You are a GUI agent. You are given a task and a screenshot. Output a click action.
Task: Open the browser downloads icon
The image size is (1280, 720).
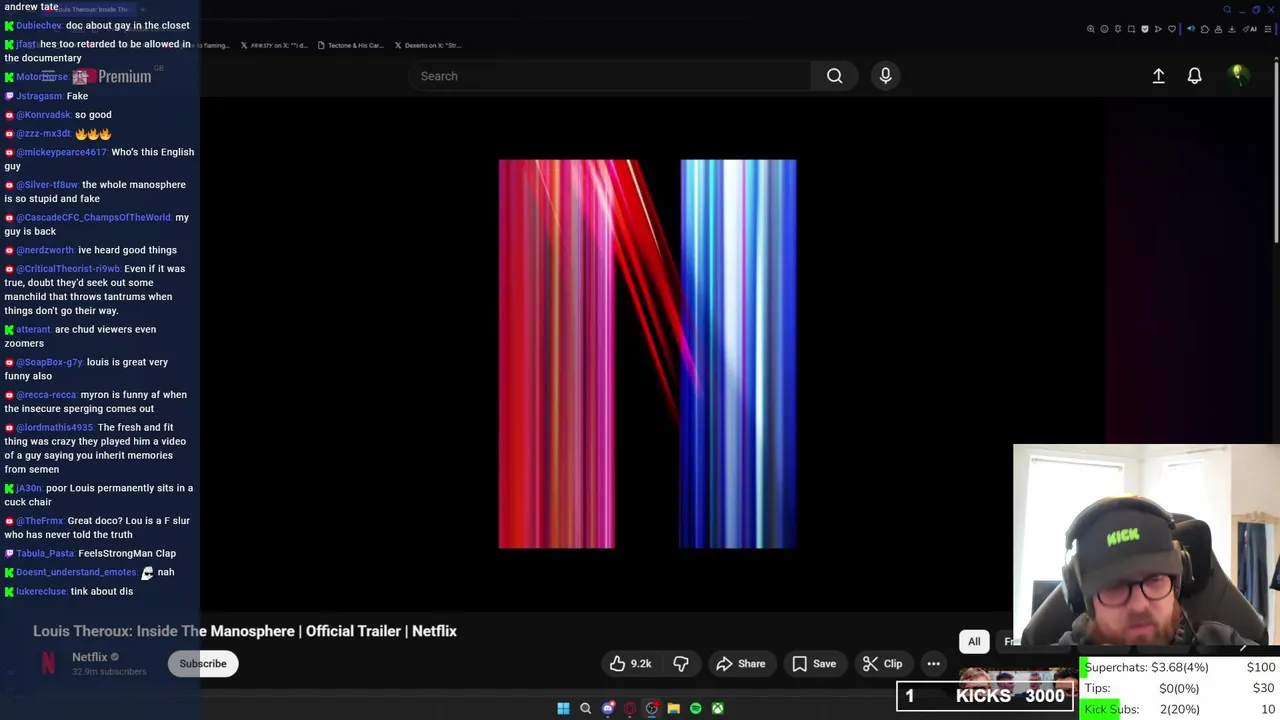[1232, 29]
